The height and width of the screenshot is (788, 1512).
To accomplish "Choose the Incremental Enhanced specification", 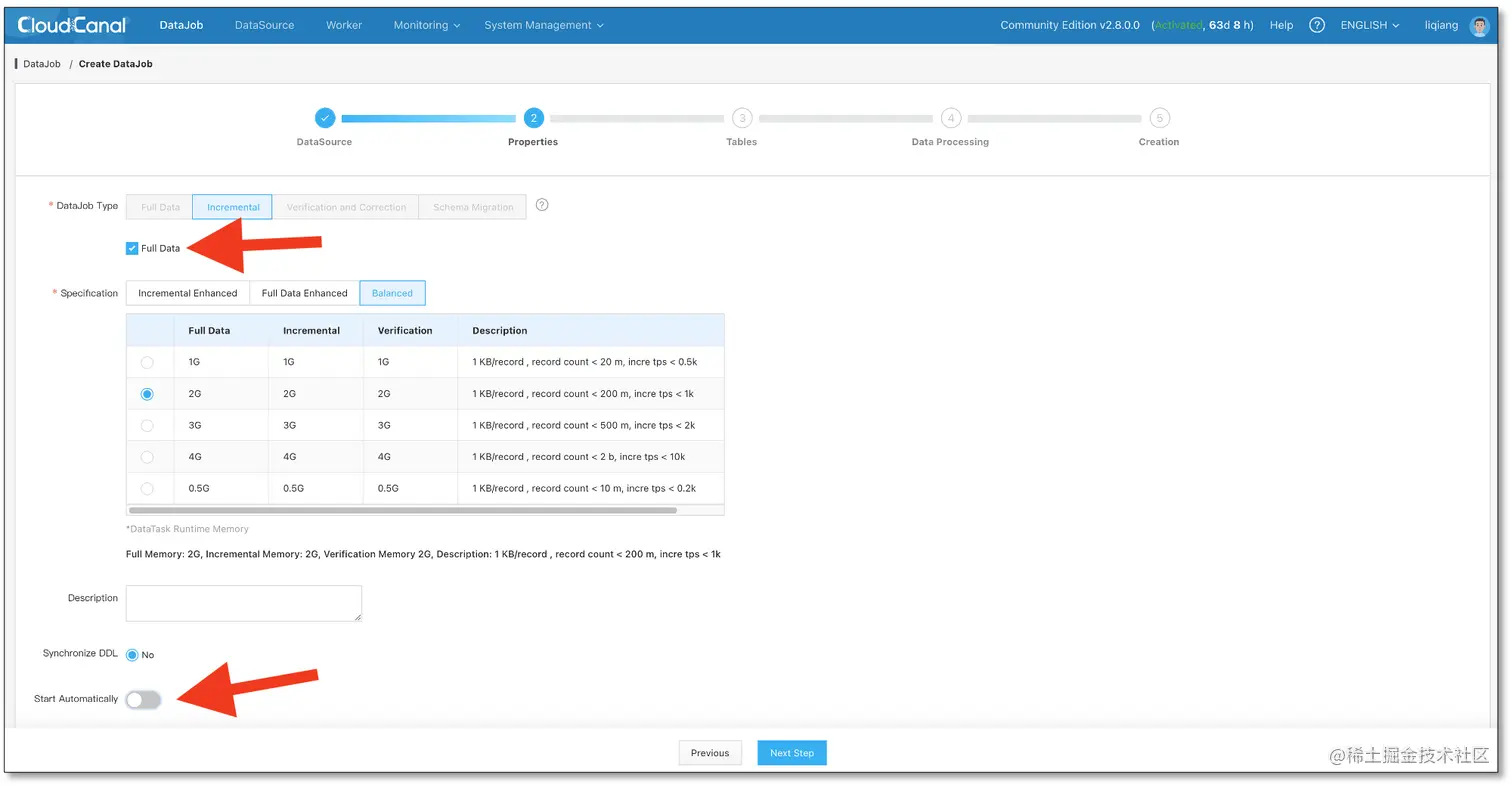I will tap(188, 293).
